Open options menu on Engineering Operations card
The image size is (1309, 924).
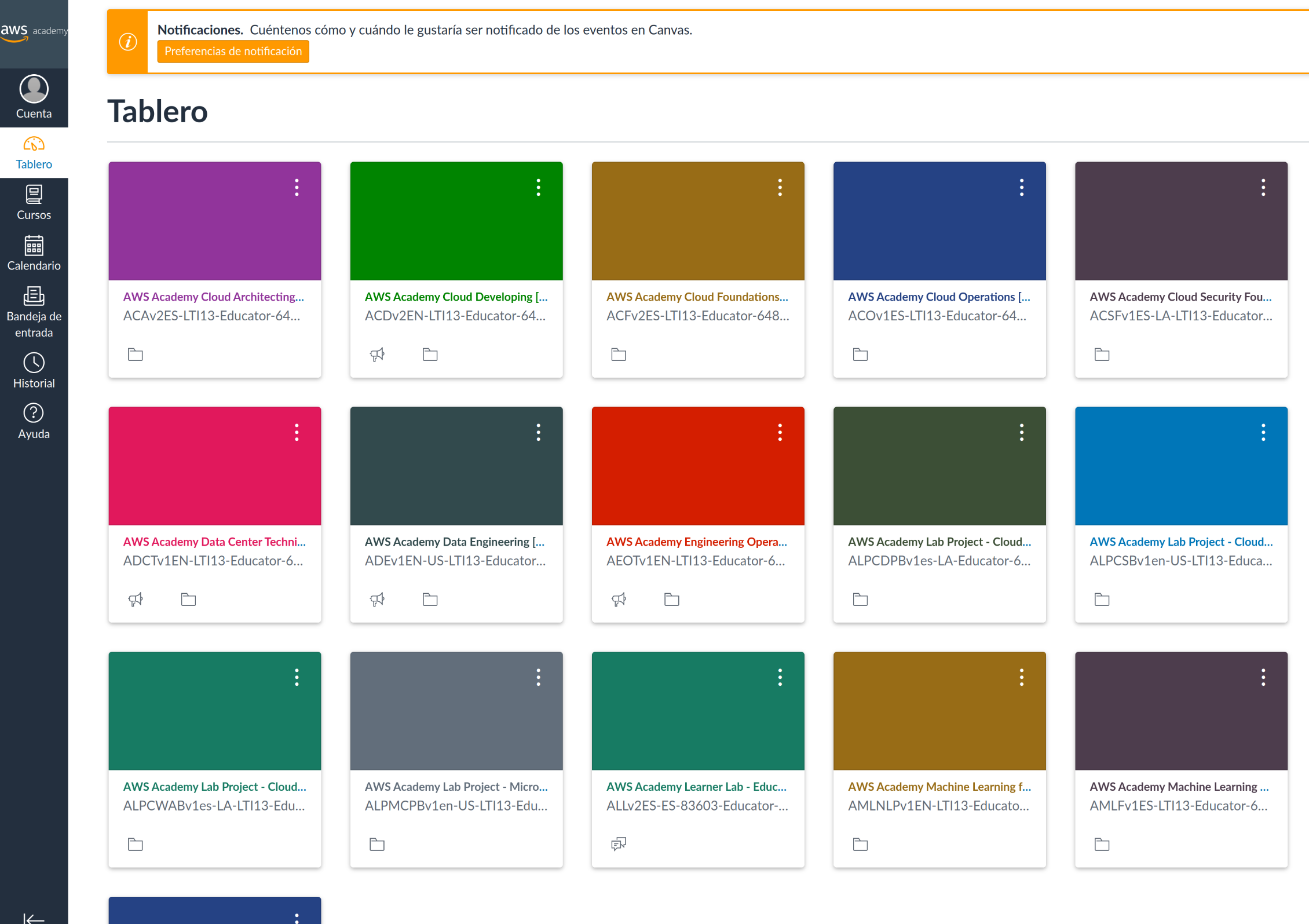pos(780,432)
